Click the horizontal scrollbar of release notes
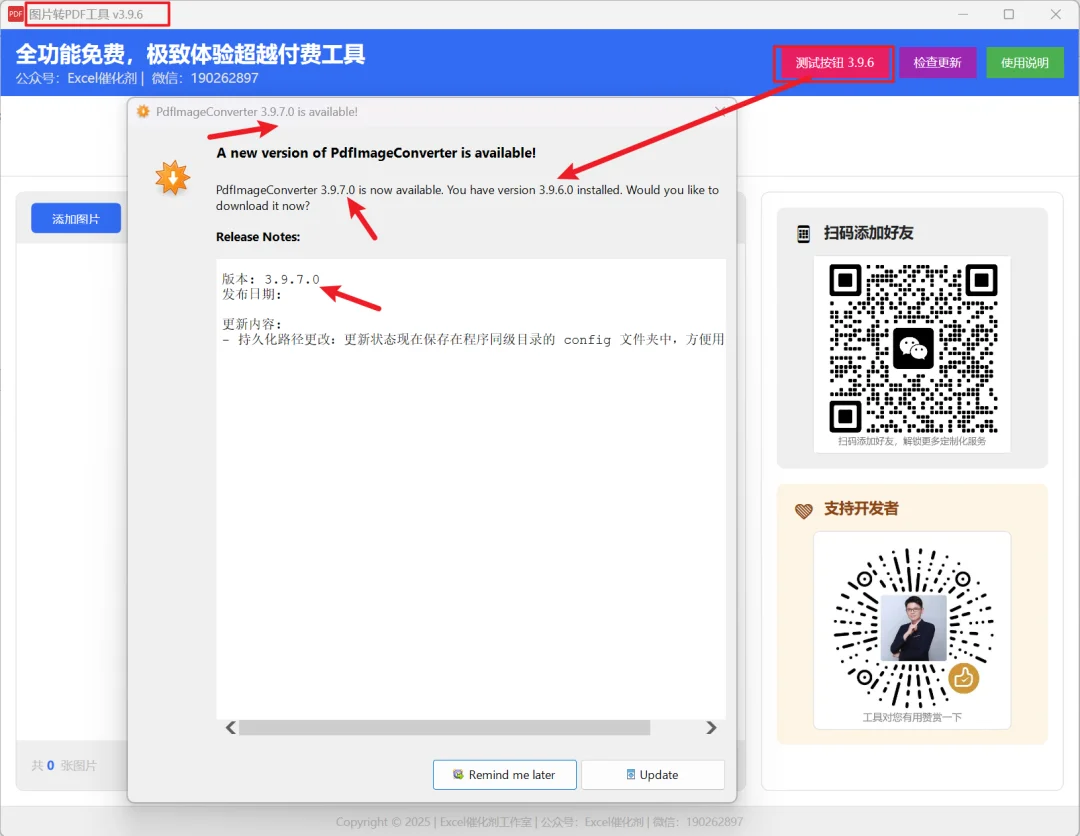The image size is (1080, 836). click(444, 728)
